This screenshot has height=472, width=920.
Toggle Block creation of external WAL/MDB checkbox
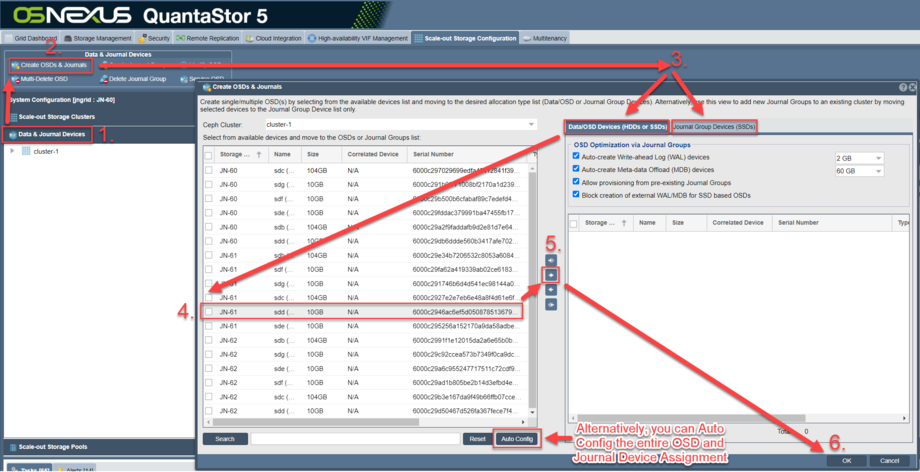576,194
